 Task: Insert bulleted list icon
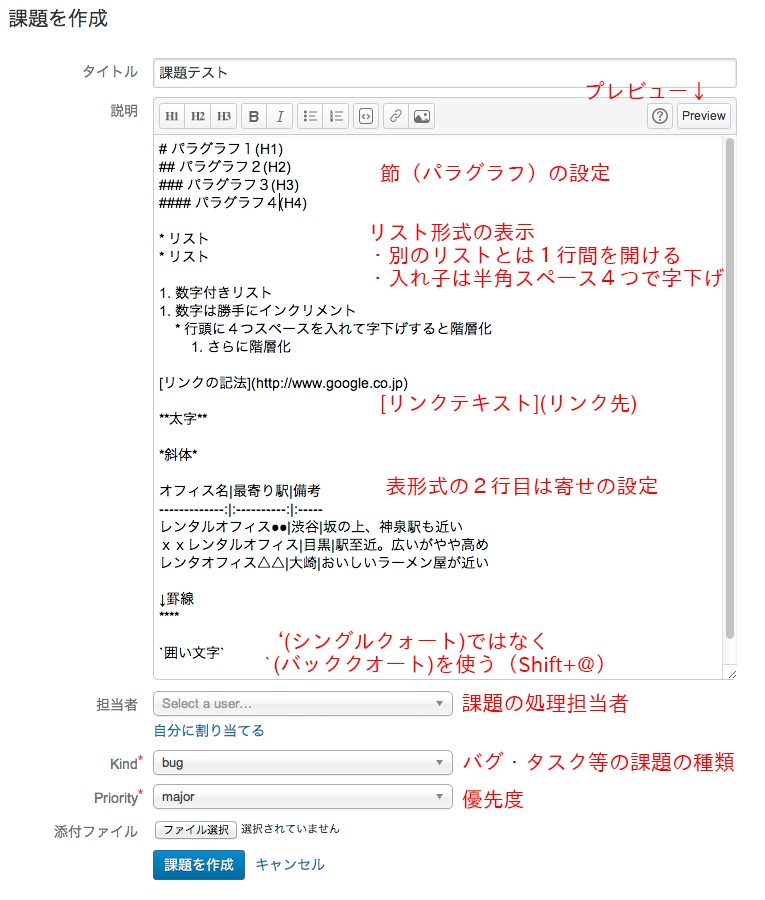tap(310, 117)
